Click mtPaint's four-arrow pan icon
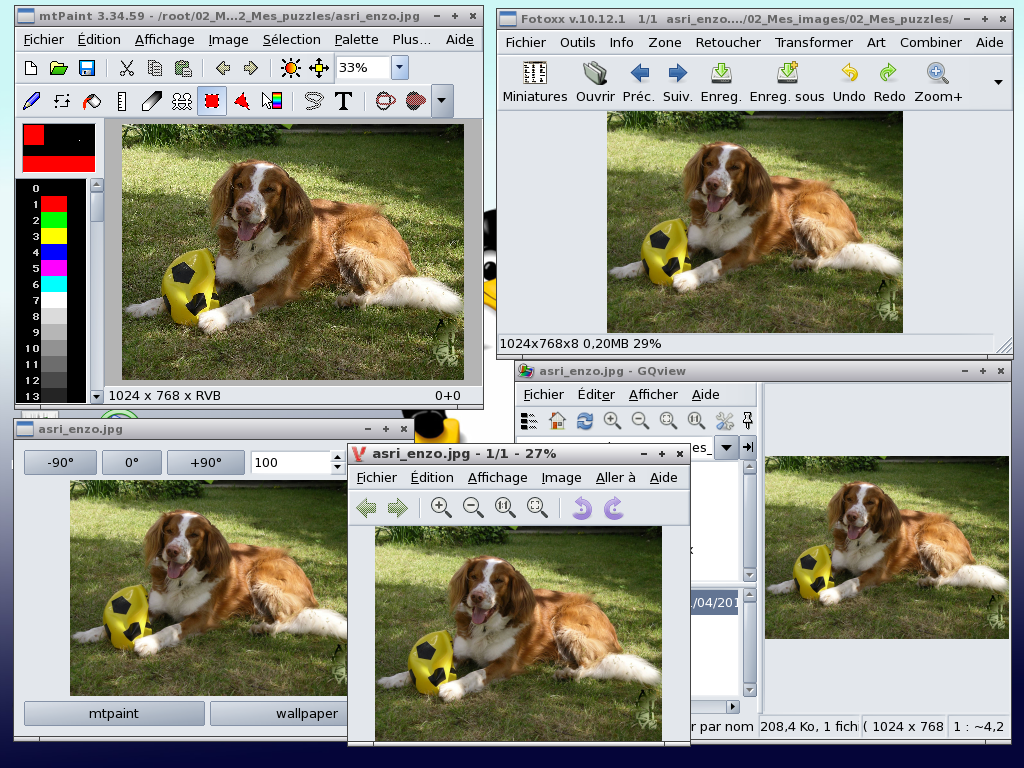Screen dimensions: 1024x768 pyautogui.click(x=319, y=68)
